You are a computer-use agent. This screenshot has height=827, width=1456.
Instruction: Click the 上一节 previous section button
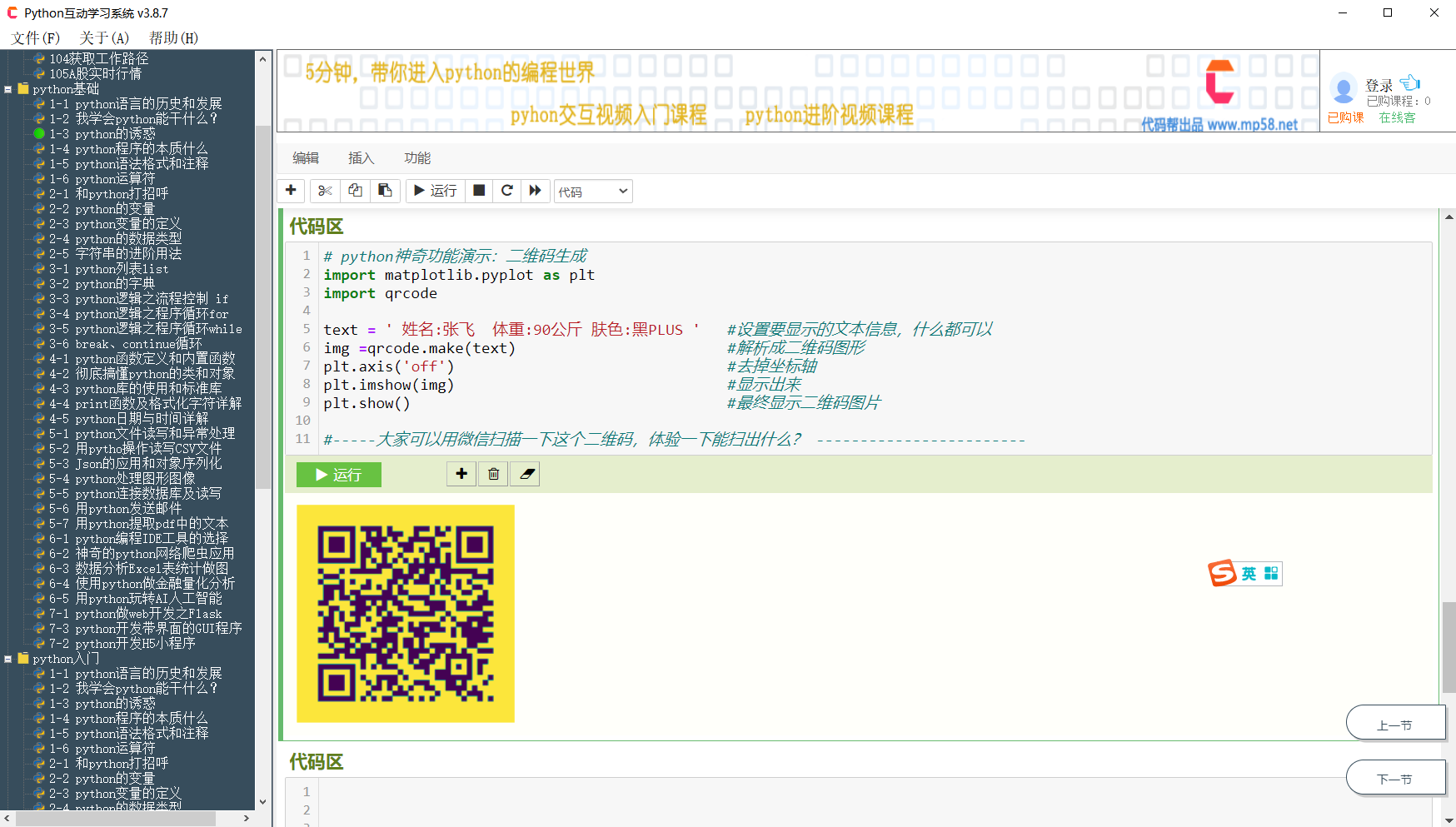point(1395,722)
